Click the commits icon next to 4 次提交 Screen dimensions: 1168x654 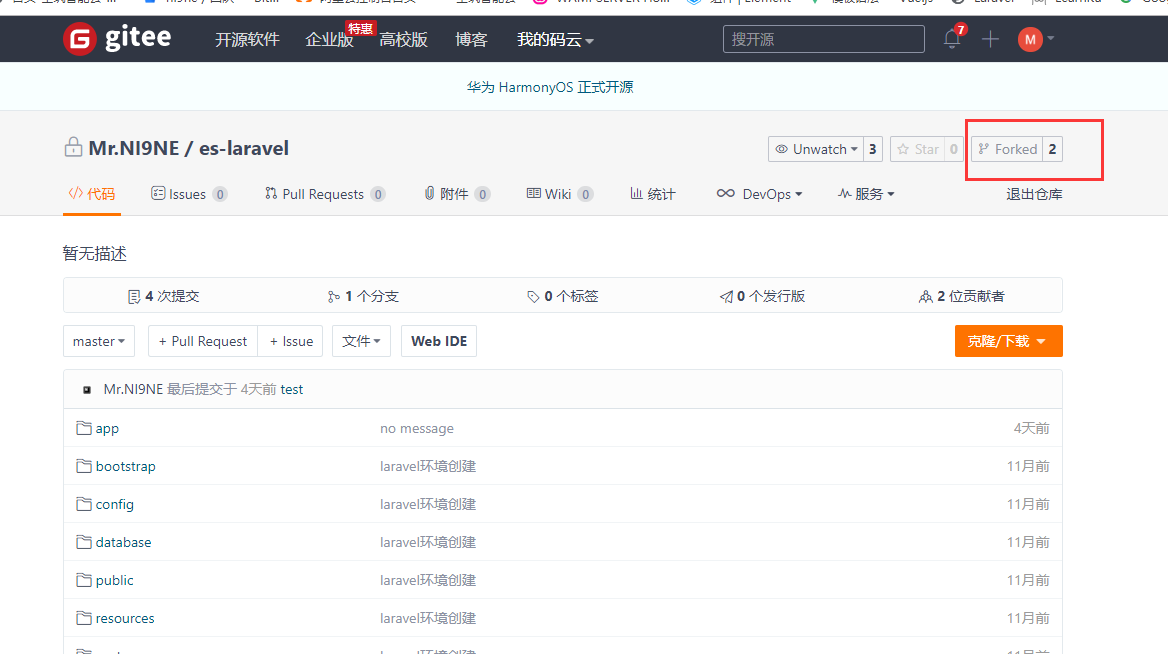134,296
